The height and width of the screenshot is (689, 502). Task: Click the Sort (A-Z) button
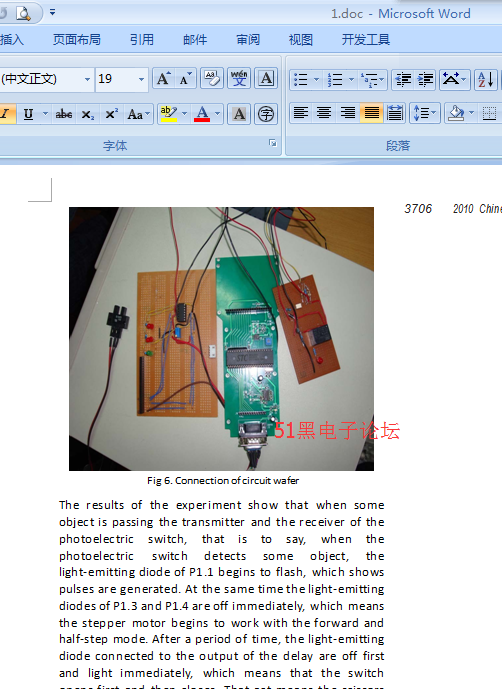[x=486, y=80]
